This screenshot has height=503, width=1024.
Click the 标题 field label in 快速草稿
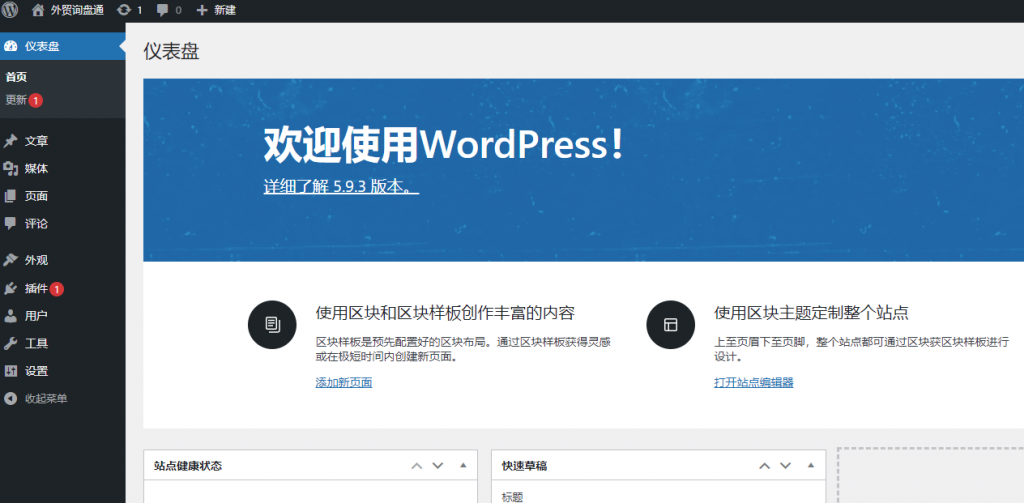pos(512,497)
